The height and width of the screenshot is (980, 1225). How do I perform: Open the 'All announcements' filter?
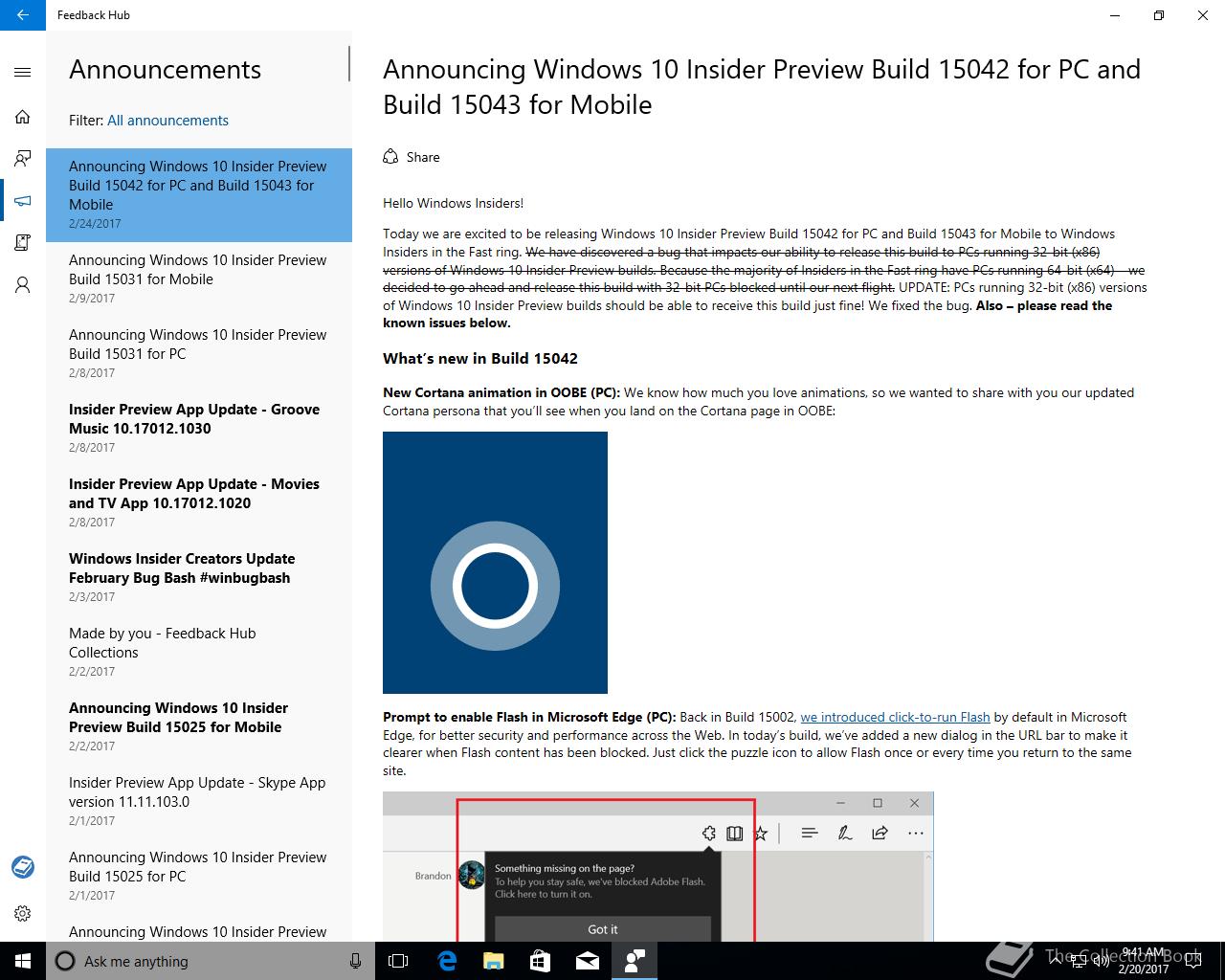tap(167, 121)
